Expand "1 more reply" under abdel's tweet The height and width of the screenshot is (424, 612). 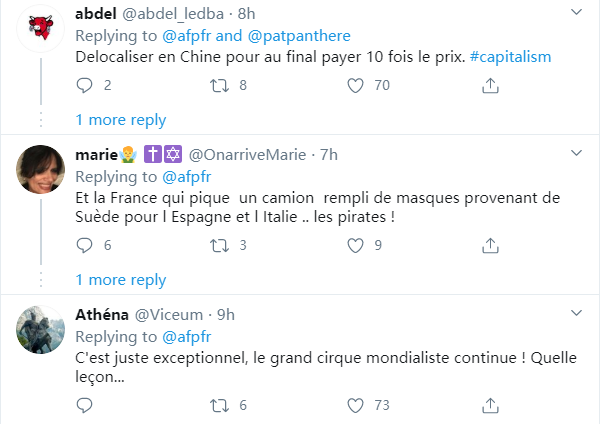pyautogui.click(x=121, y=120)
